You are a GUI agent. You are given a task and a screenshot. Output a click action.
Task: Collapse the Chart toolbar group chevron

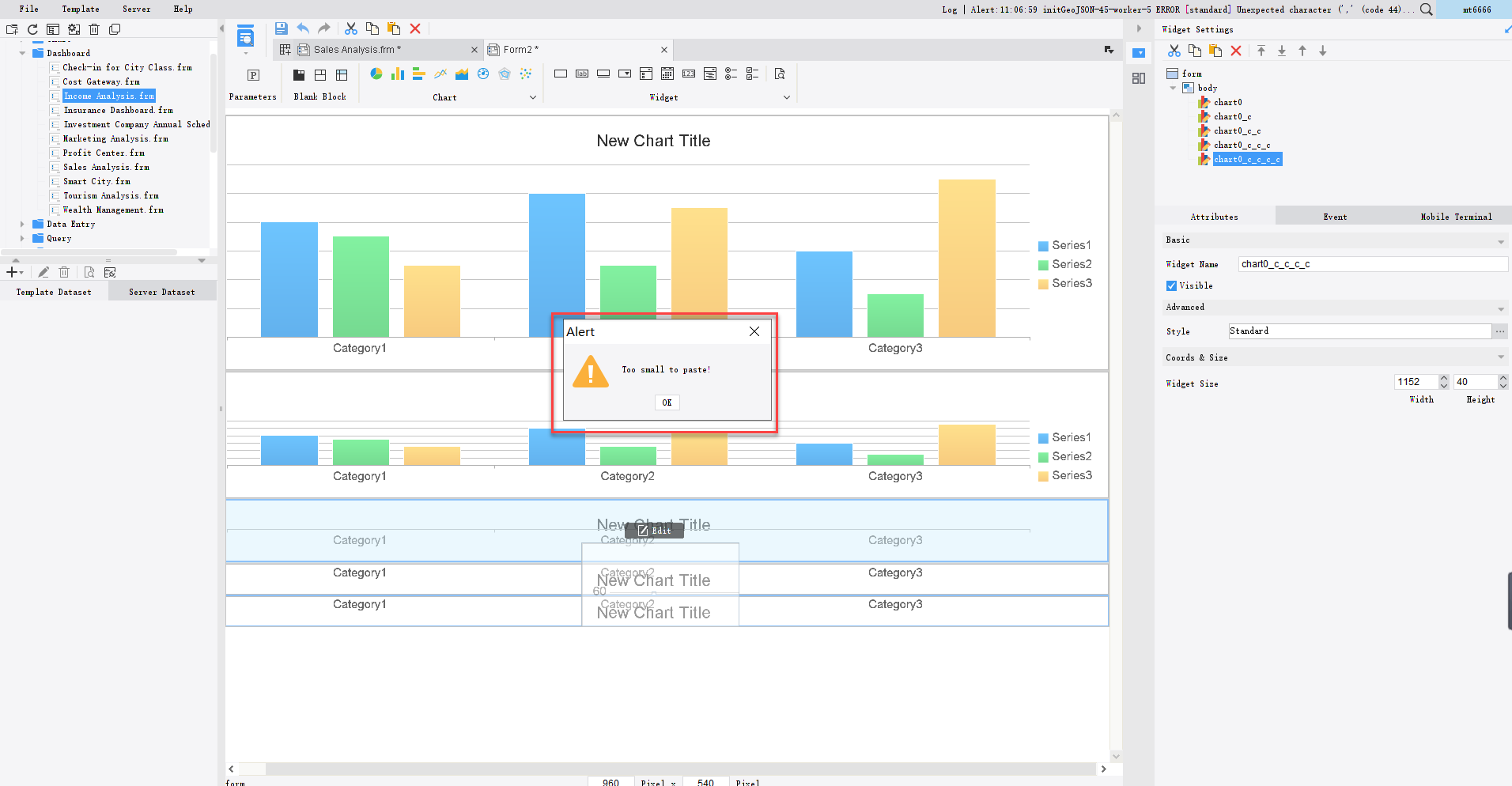tap(534, 96)
